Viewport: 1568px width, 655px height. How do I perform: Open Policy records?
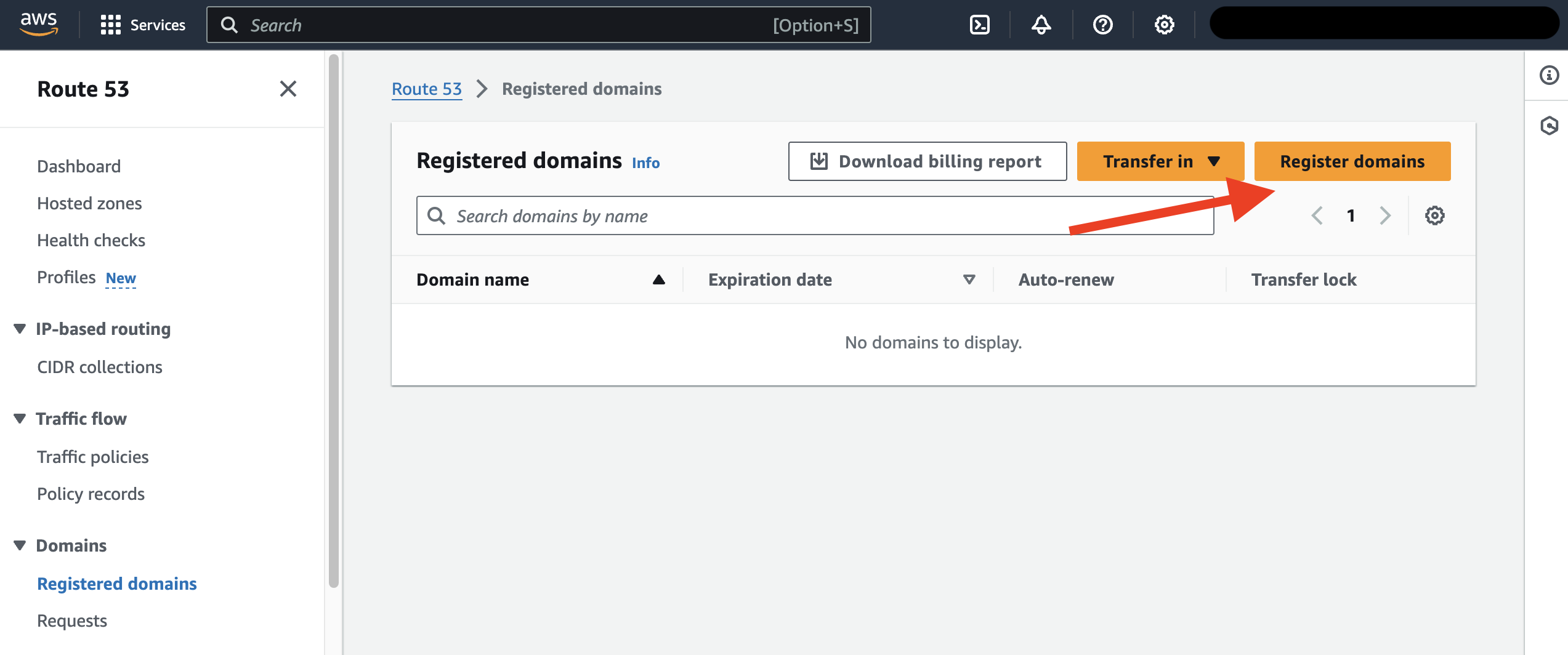pyautogui.click(x=91, y=494)
